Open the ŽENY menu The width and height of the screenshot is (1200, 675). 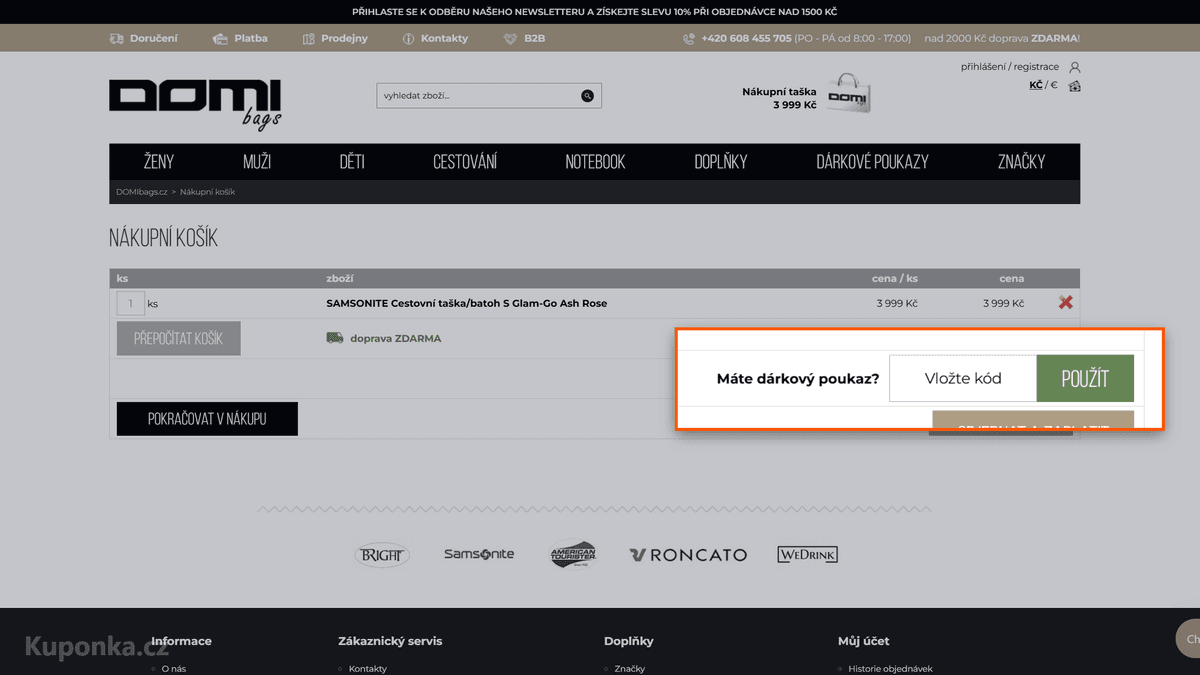click(x=159, y=162)
